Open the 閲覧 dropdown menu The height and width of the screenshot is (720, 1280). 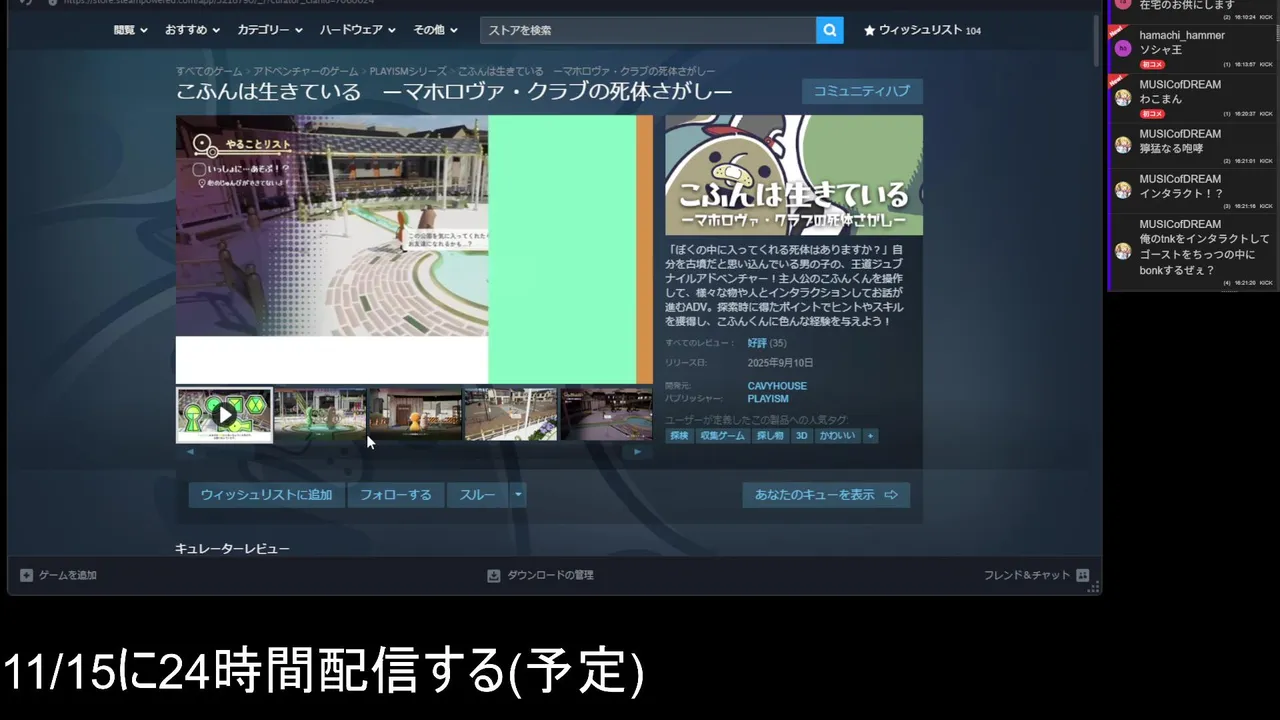click(130, 30)
